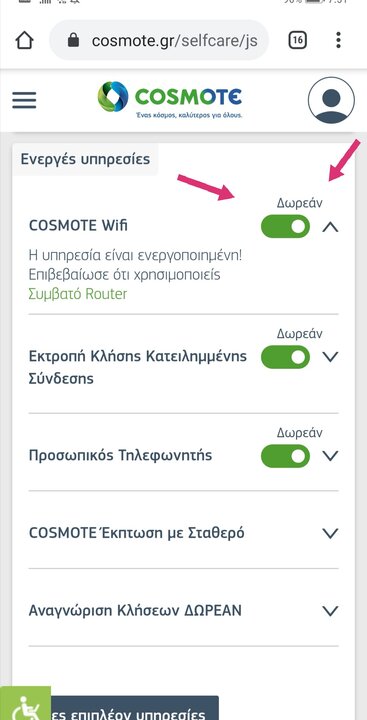Open the hamburger navigation menu
This screenshot has width=367, height=720.
coord(24,100)
